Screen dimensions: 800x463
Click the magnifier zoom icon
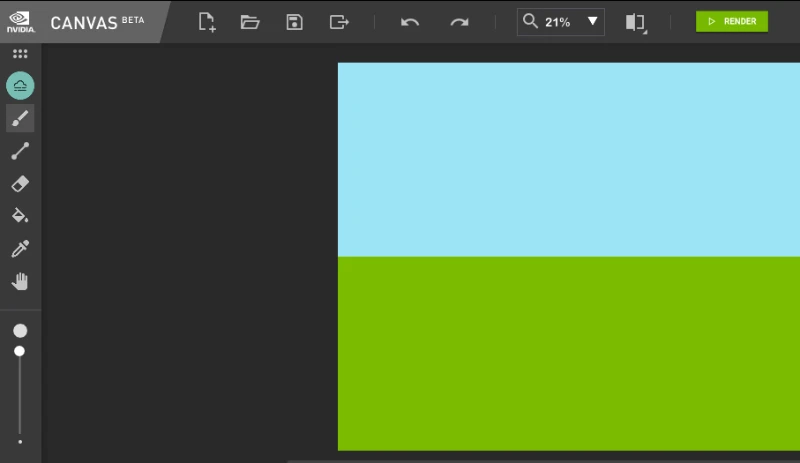coord(530,21)
